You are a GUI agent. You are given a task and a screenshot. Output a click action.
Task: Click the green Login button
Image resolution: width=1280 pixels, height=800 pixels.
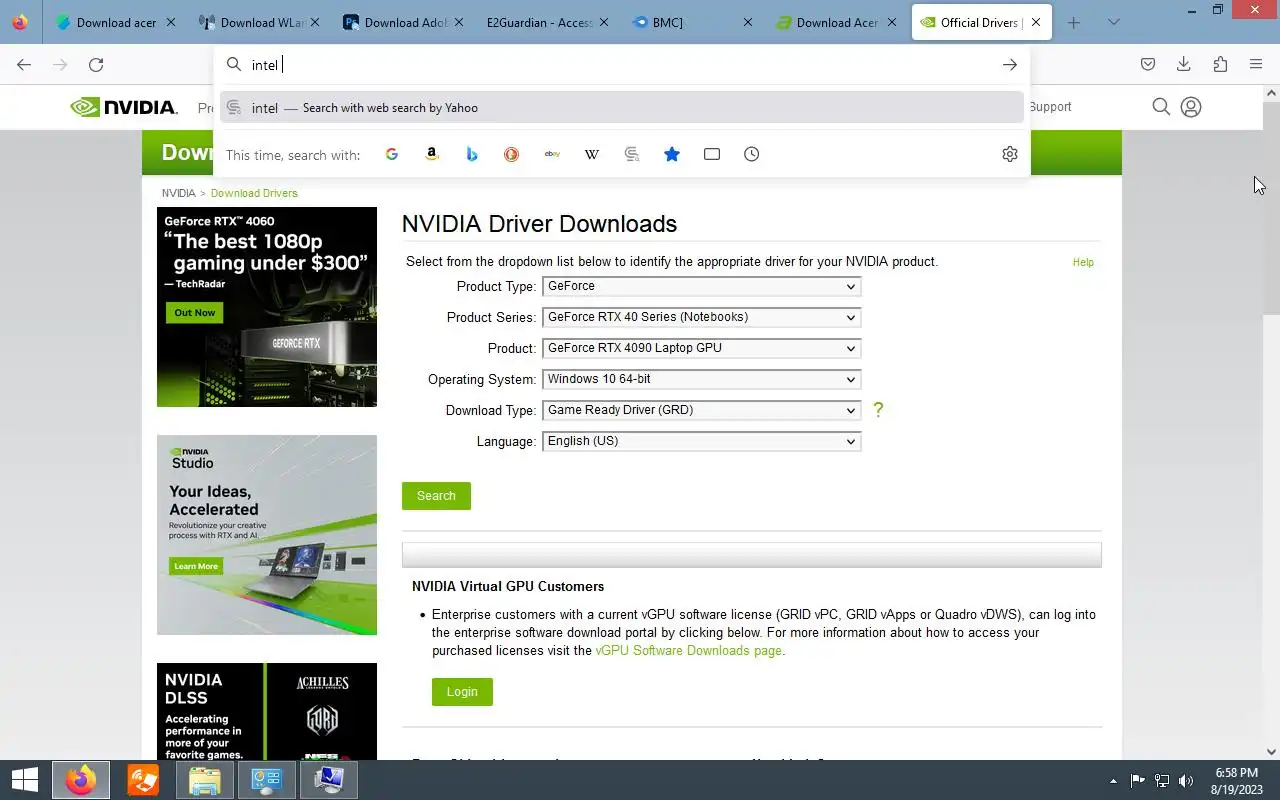pos(462,692)
